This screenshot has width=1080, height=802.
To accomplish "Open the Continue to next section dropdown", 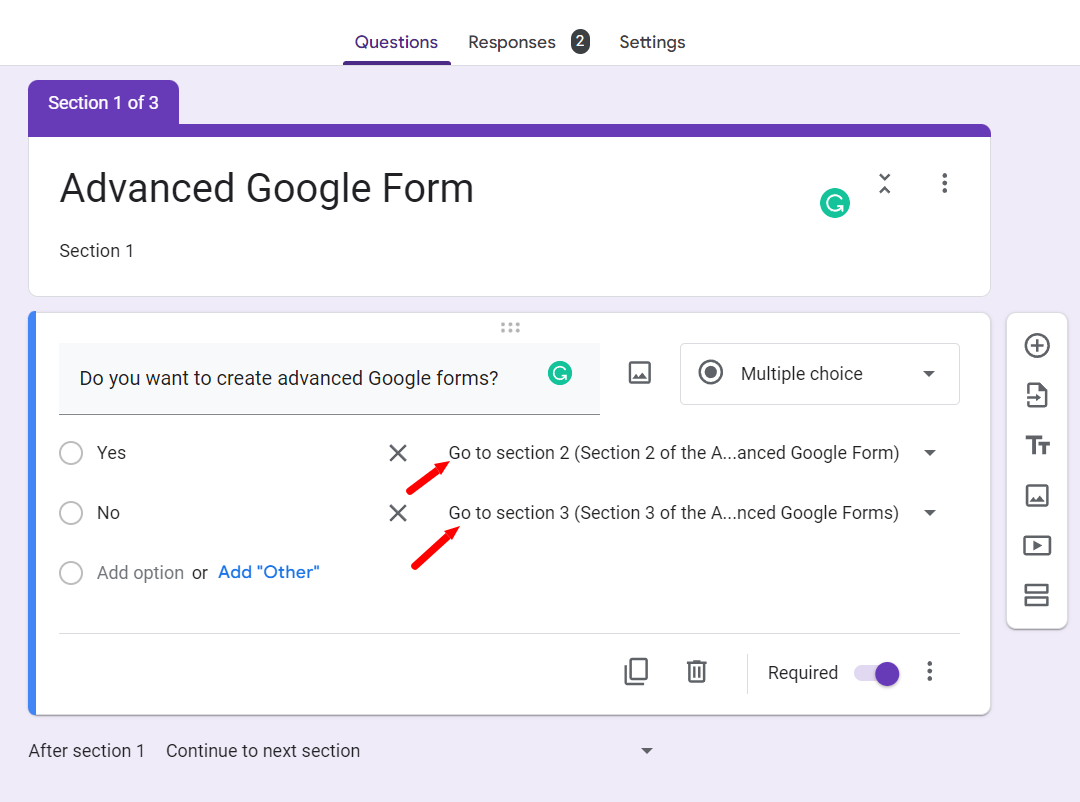I will pyautogui.click(x=409, y=750).
